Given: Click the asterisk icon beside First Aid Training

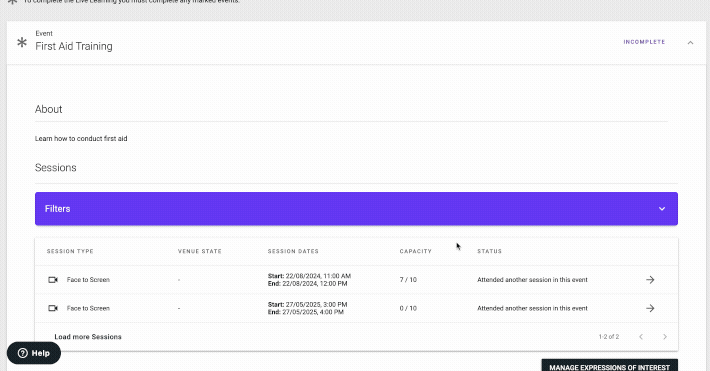Looking at the screenshot, I should [22, 43].
